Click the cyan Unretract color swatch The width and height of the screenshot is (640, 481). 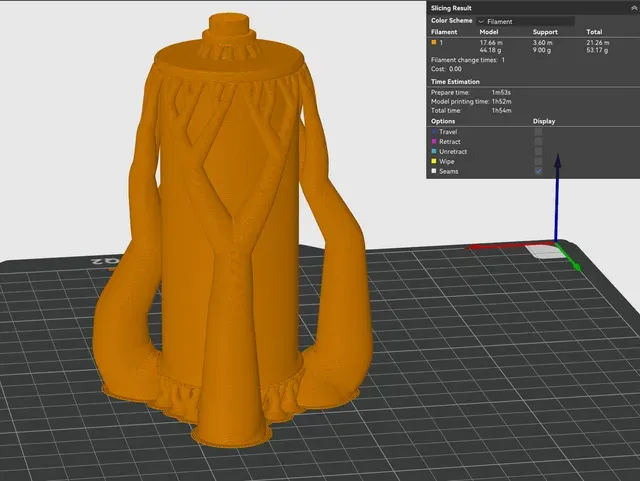pyautogui.click(x=434, y=151)
